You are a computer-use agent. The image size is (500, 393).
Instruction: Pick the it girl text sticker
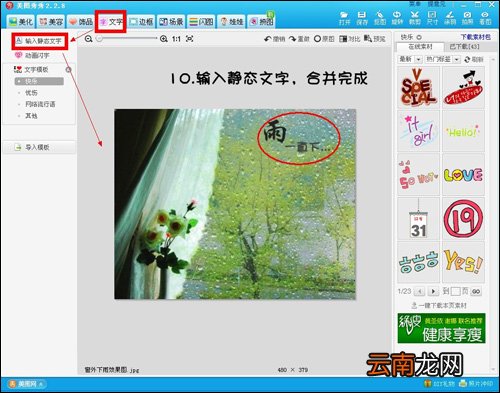[419, 131]
